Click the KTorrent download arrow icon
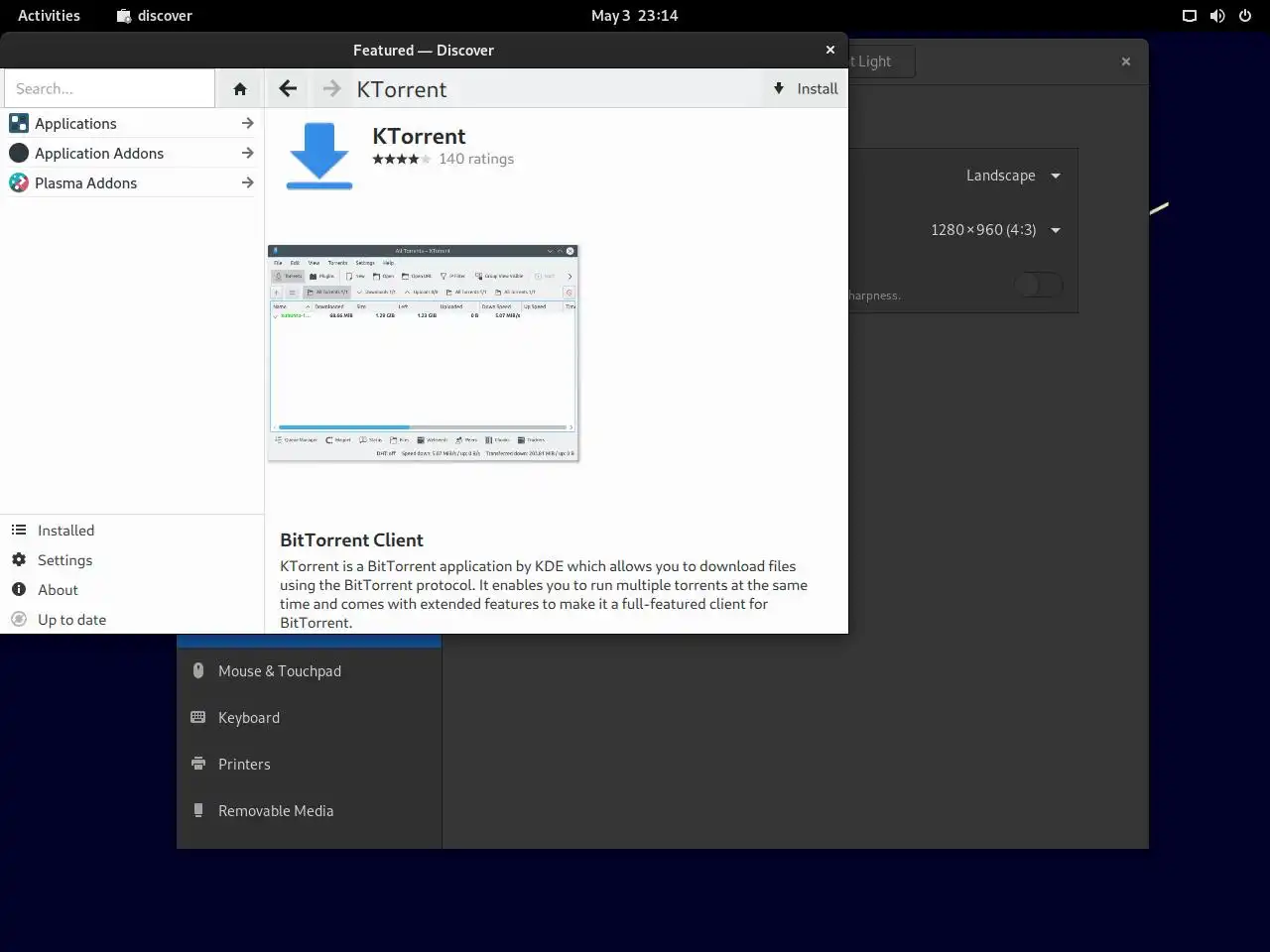Screen dimensions: 1270x952 [319, 156]
